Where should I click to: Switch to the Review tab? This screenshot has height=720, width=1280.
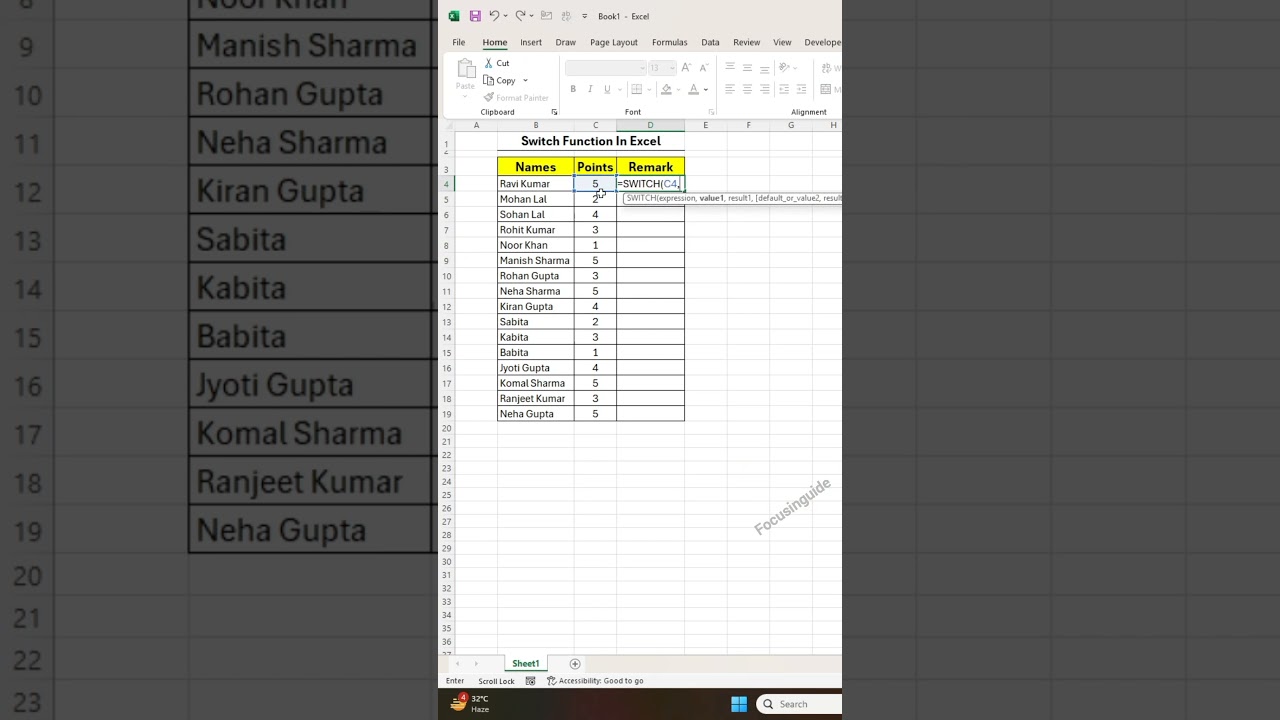pos(747,42)
